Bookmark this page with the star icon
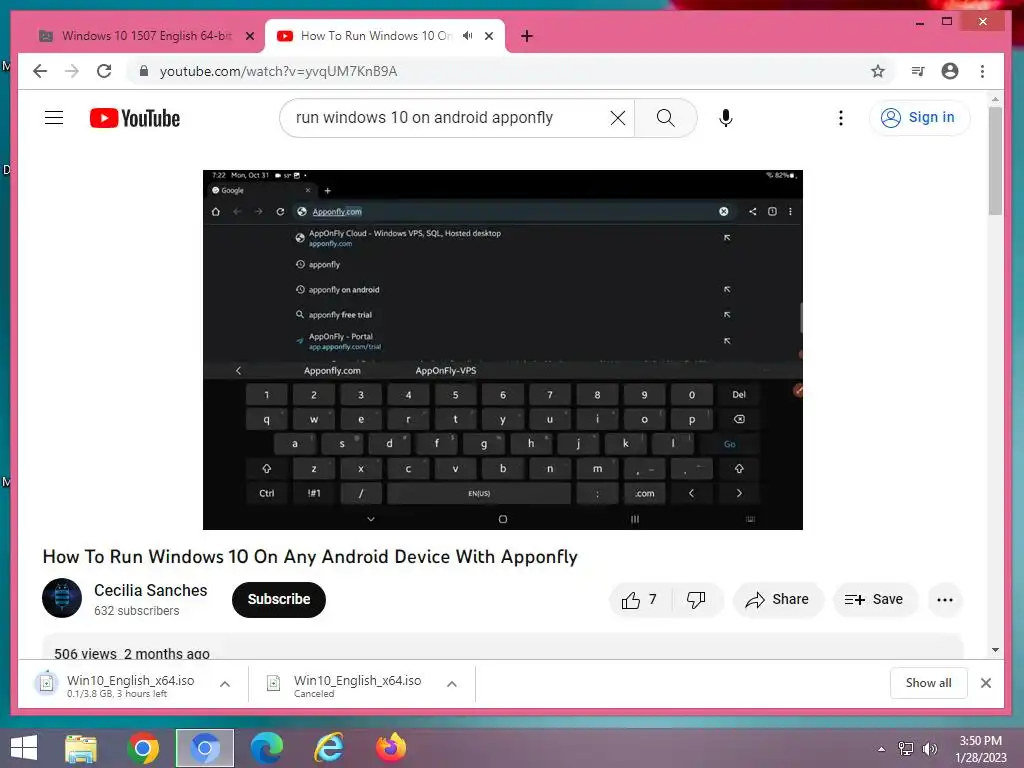 click(x=878, y=71)
